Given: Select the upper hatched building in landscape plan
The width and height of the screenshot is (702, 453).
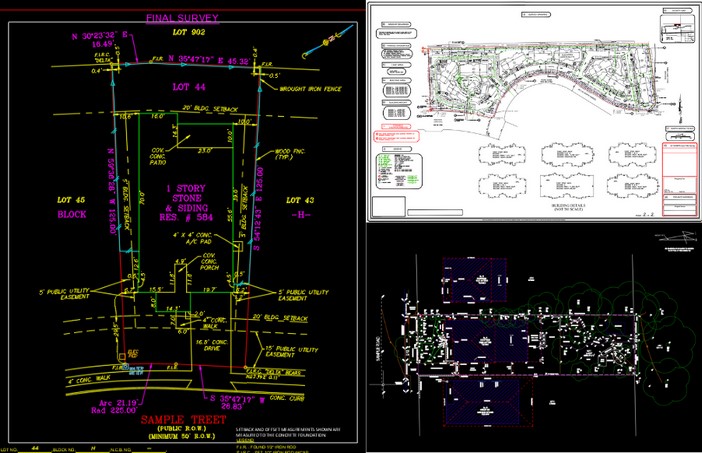Looking at the screenshot, I should [474, 280].
